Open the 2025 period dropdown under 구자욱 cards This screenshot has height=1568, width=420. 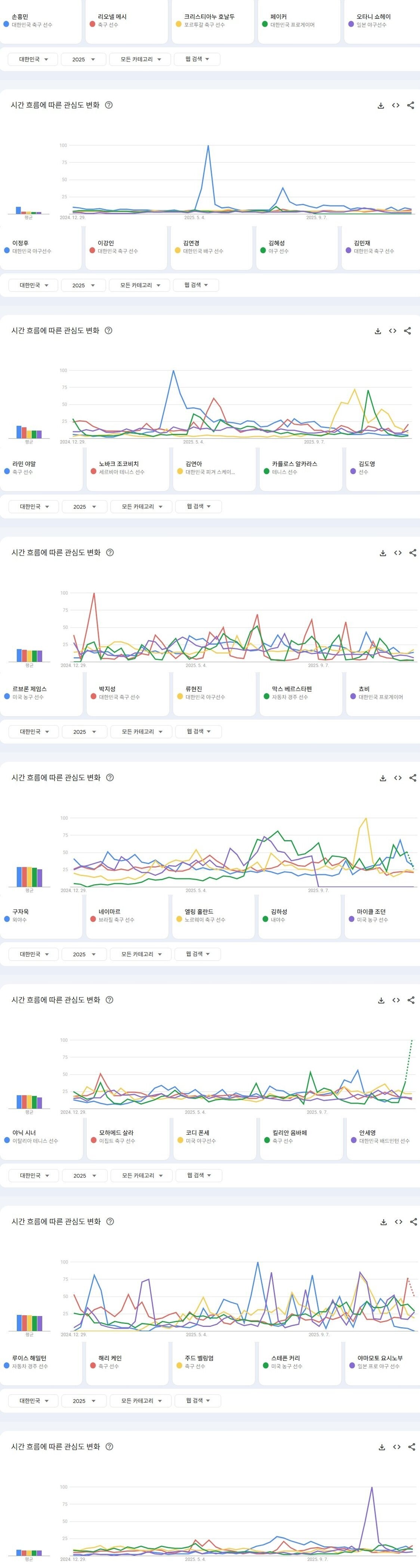click(x=84, y=954)
